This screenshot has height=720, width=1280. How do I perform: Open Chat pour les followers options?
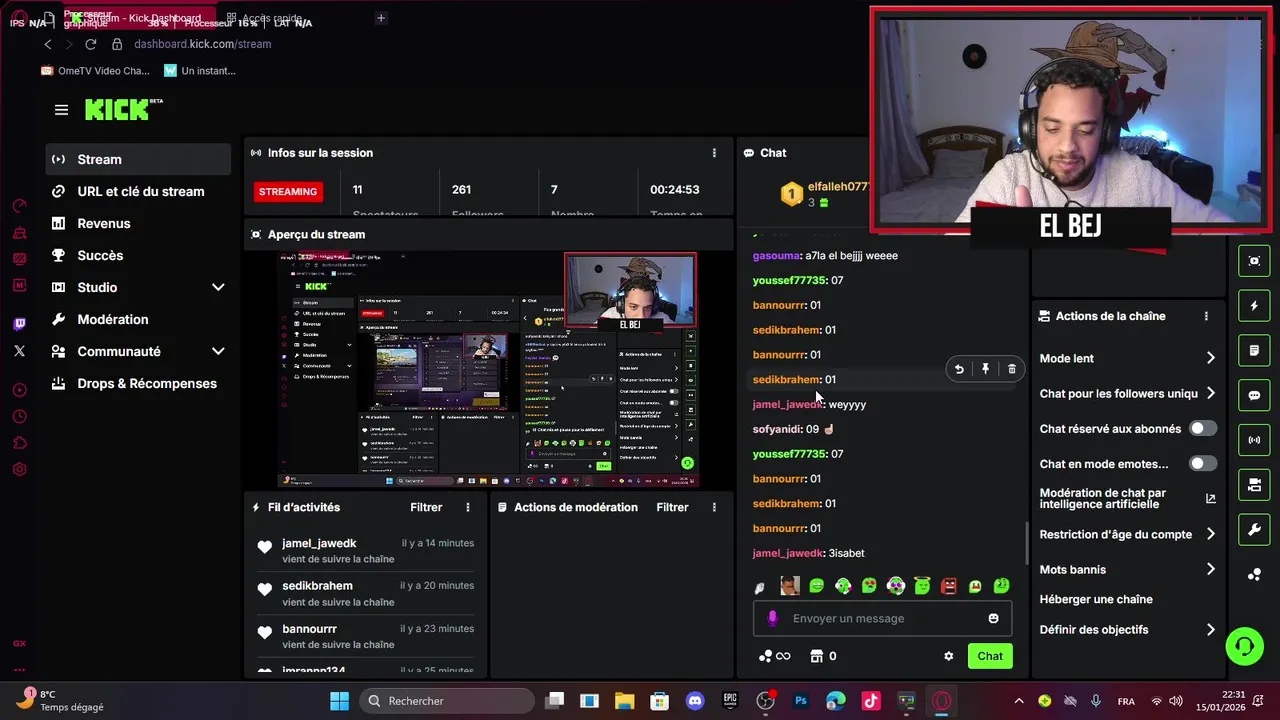(1128, 393)
